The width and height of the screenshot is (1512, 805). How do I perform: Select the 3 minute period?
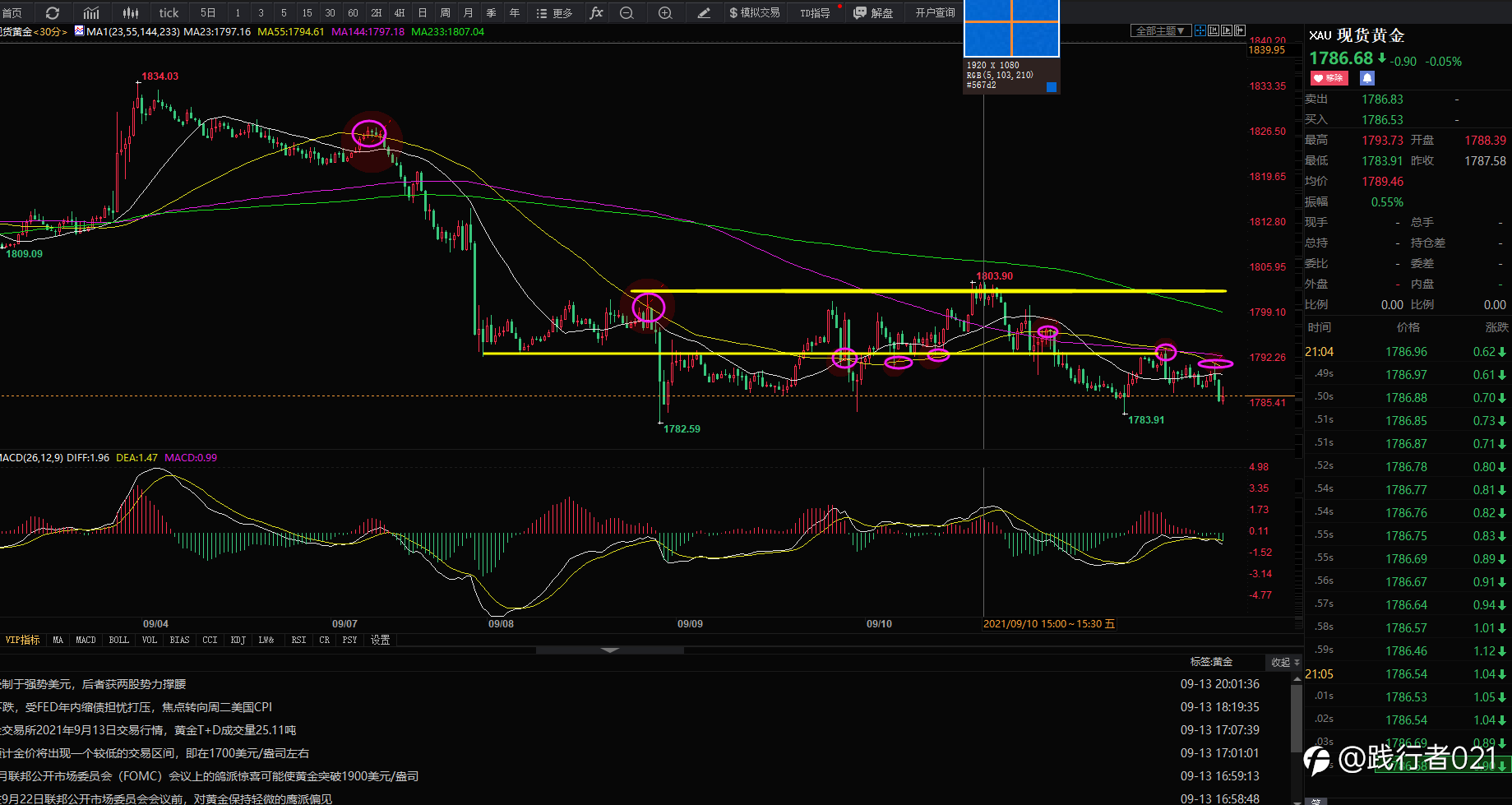261,13
